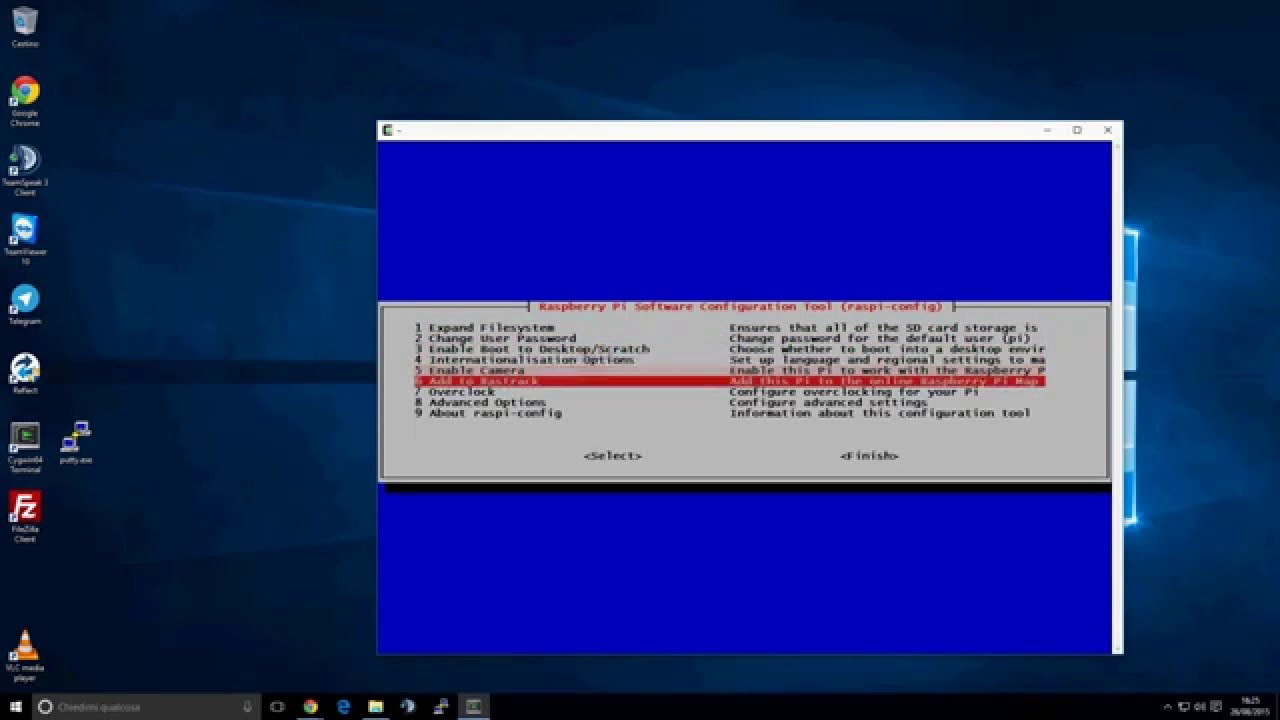This screenshot has height=720, width=1280.
Task: Click "Change password for the default user (pi)"
Action: 880,339
